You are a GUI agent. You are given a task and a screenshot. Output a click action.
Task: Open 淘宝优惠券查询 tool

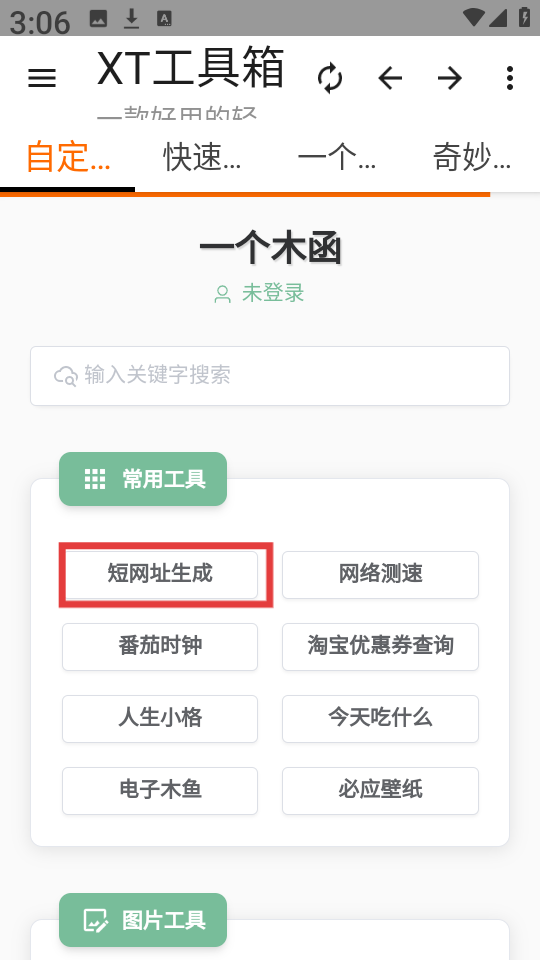[x=380, y=647]
